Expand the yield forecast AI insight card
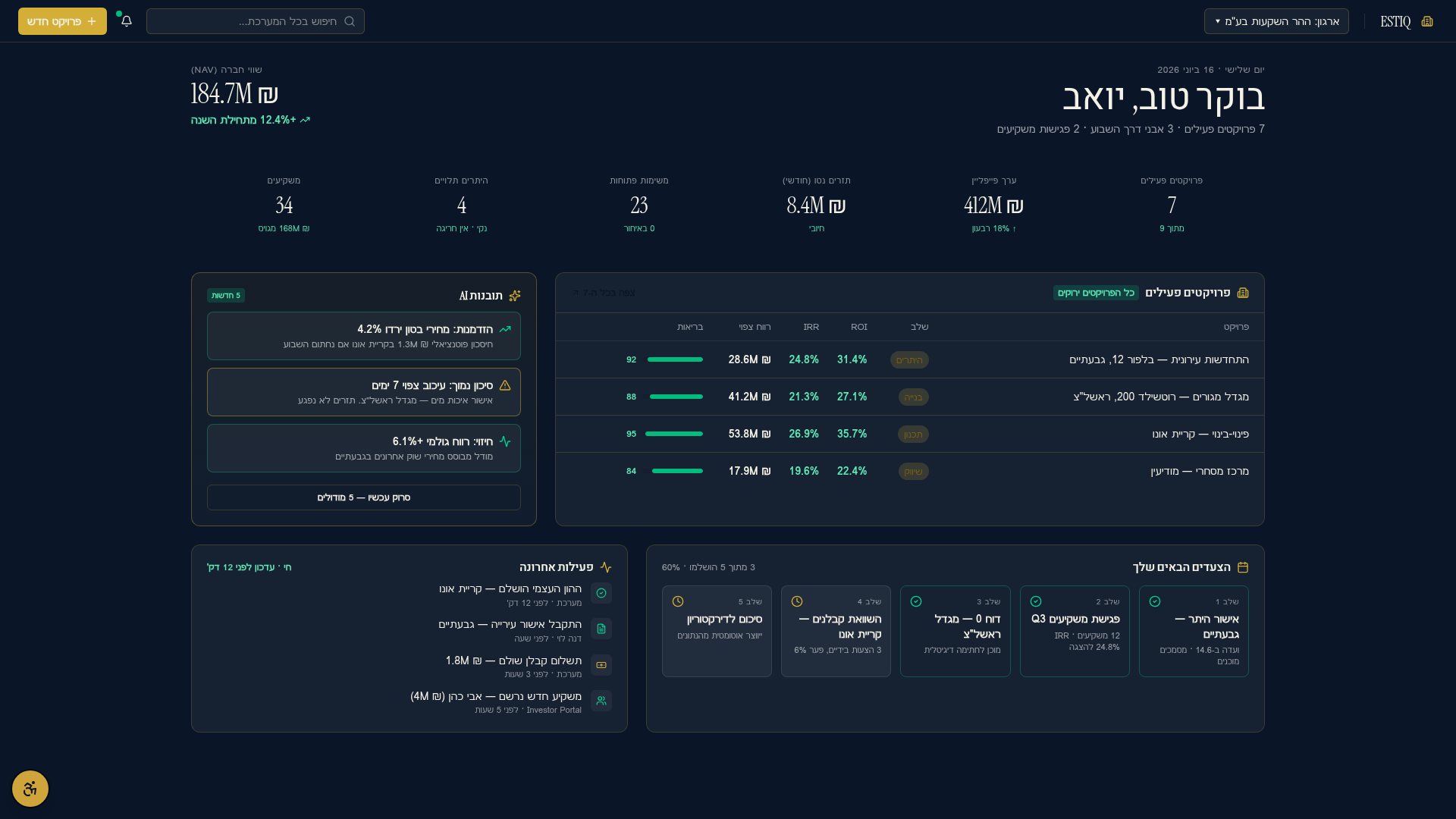The image size is (1456, 819). coord(364,448)
